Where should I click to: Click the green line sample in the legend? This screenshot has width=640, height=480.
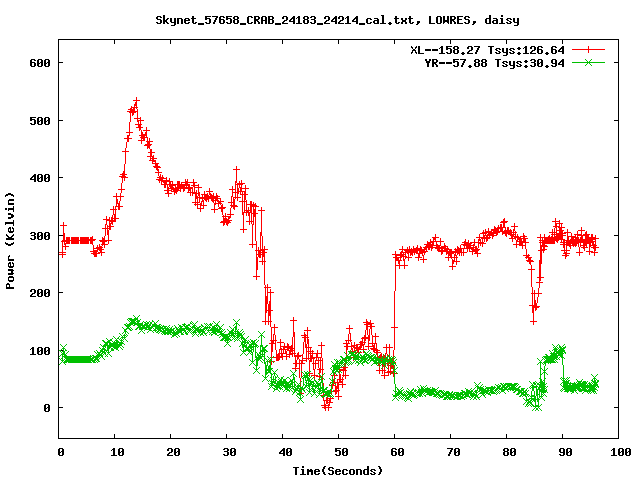588,62
